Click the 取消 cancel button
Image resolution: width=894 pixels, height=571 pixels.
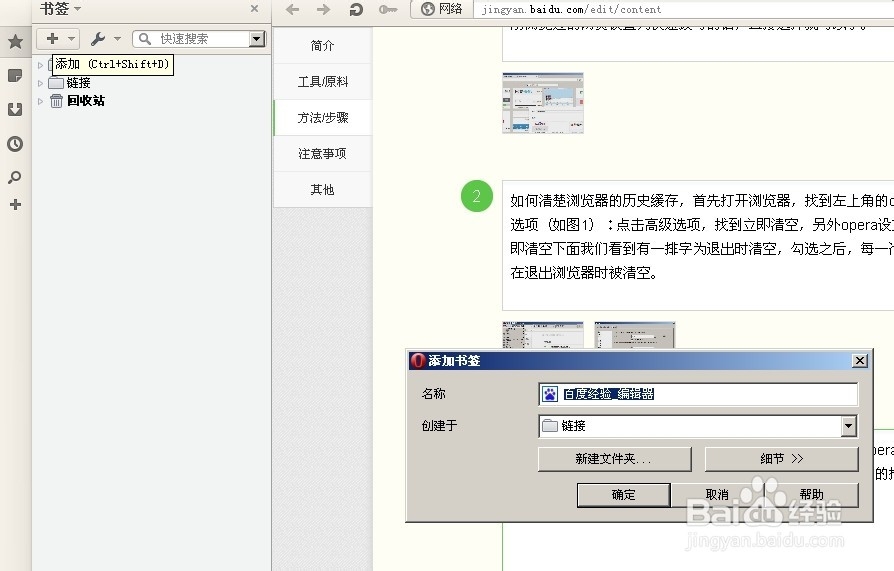pos(717,495)
